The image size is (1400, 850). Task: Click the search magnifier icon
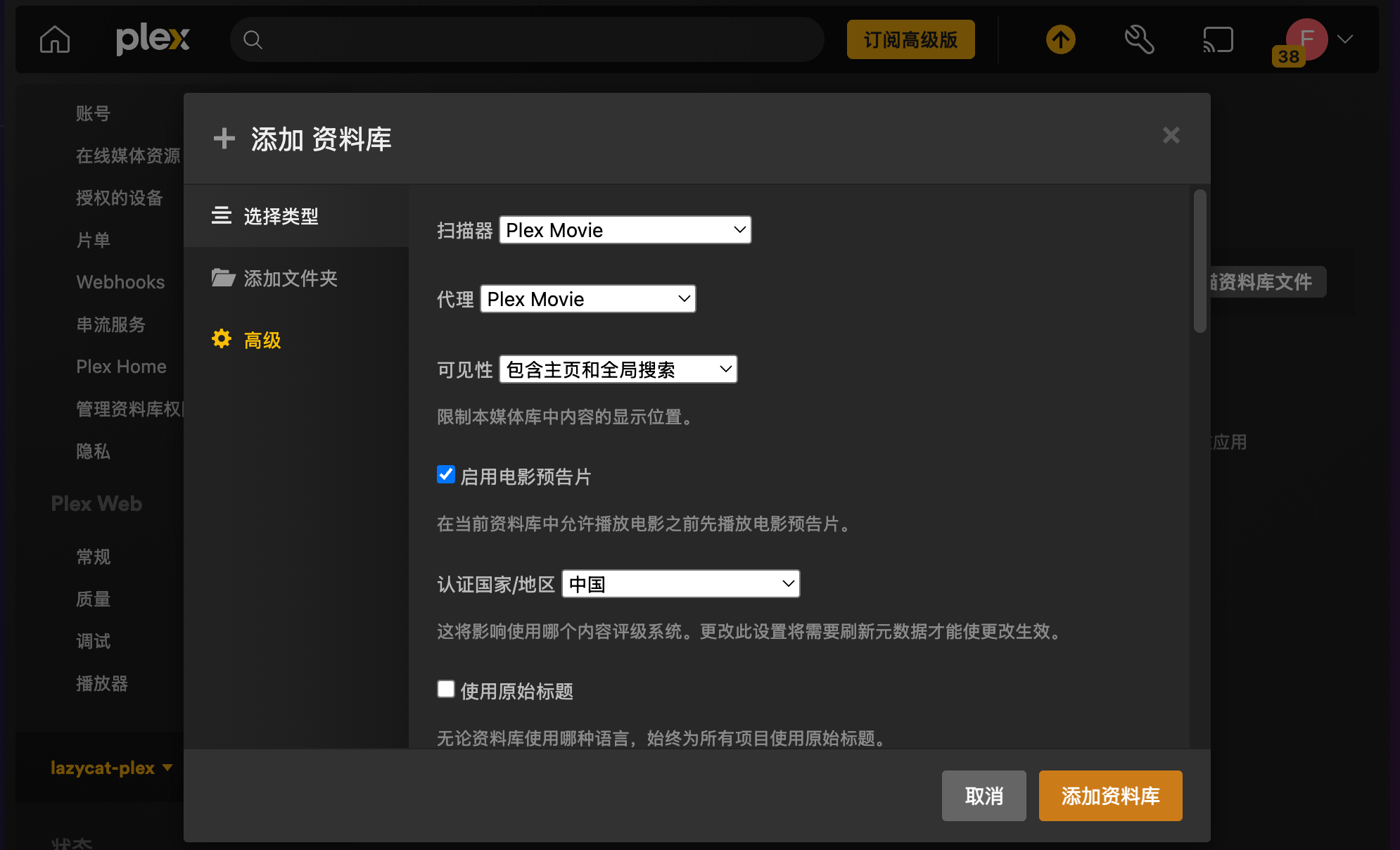(x=253, y=40)
